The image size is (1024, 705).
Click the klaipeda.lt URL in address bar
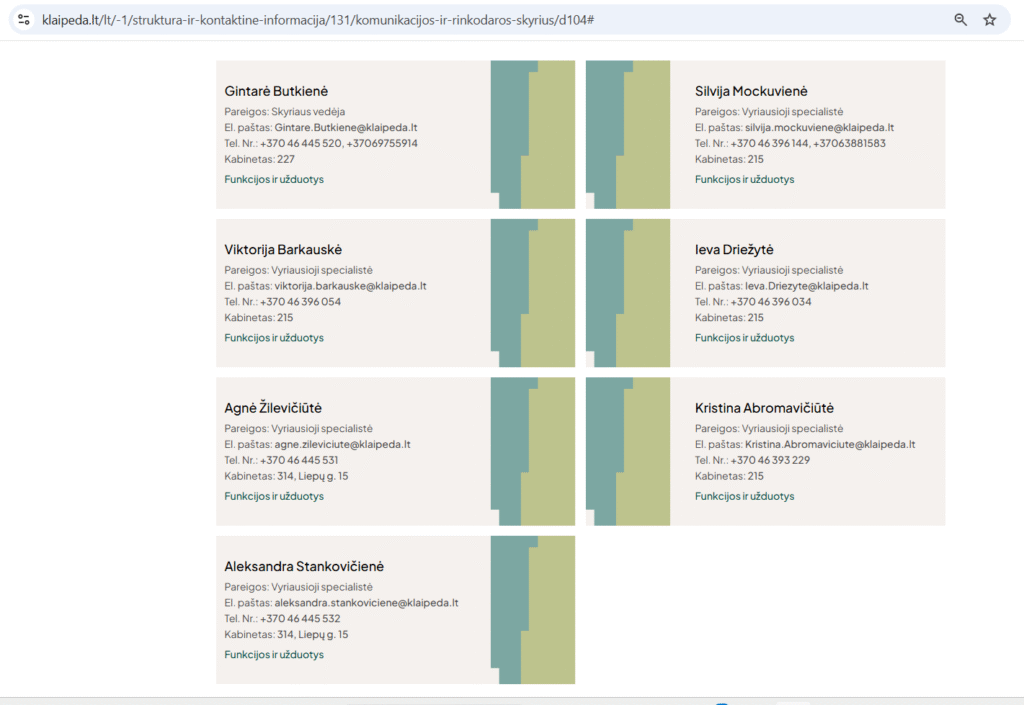pyautogui.click(x=320, y=19)
